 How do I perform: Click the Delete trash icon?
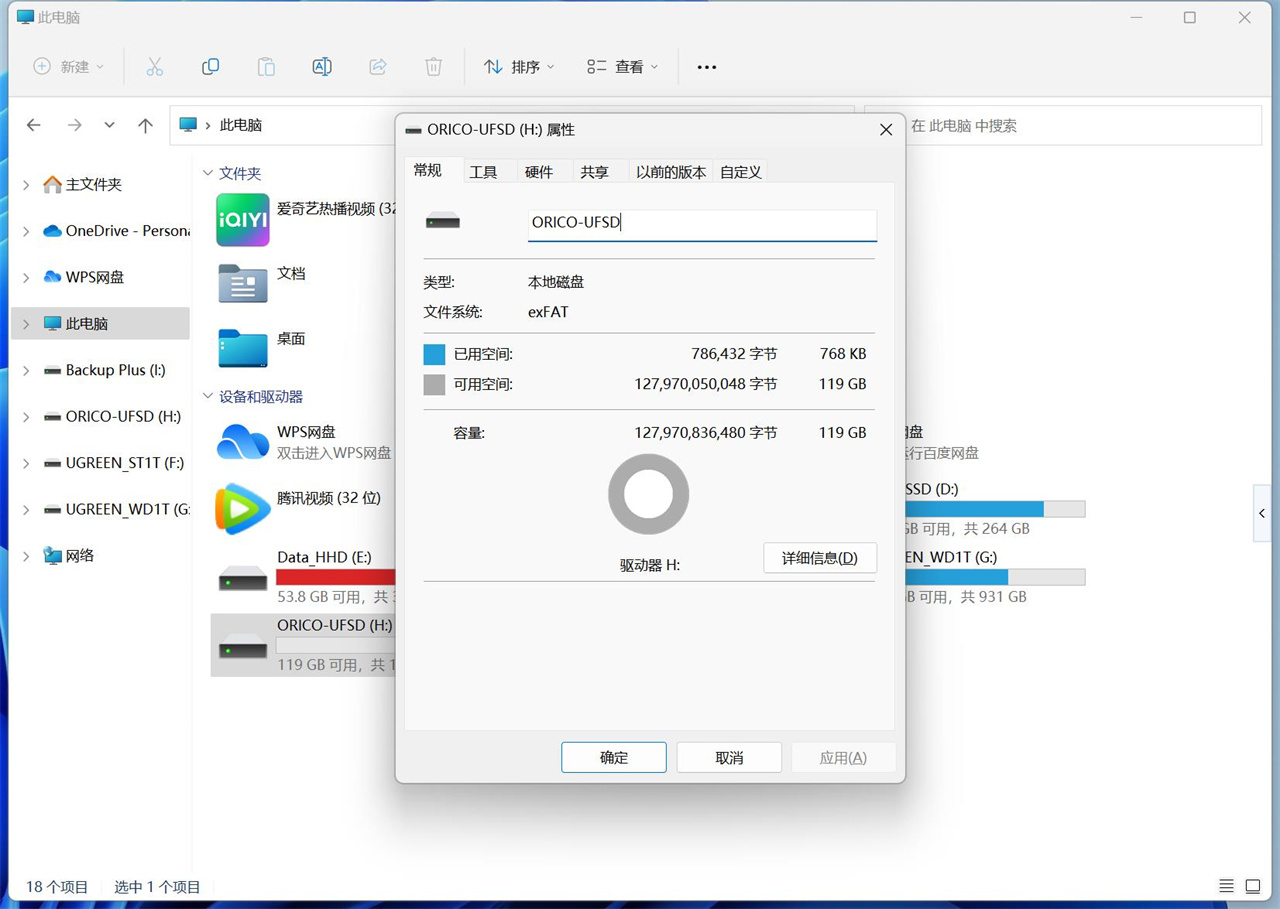click(x=433, y=67)
